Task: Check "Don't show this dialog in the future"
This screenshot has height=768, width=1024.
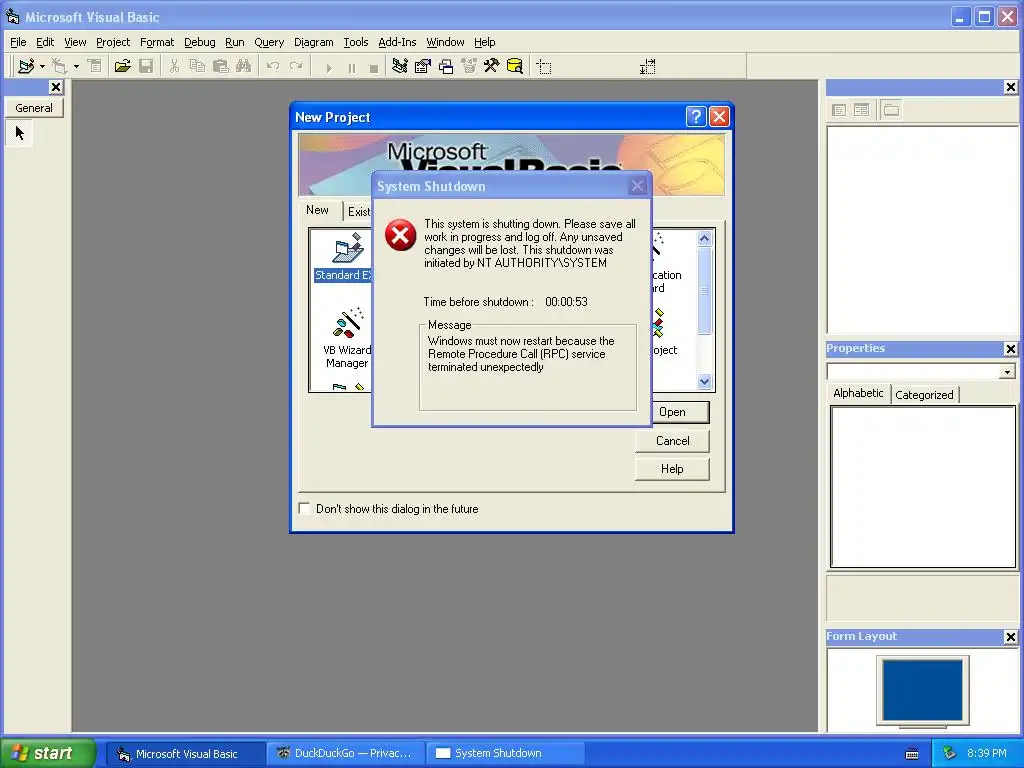Action: [x=305, y=508]
